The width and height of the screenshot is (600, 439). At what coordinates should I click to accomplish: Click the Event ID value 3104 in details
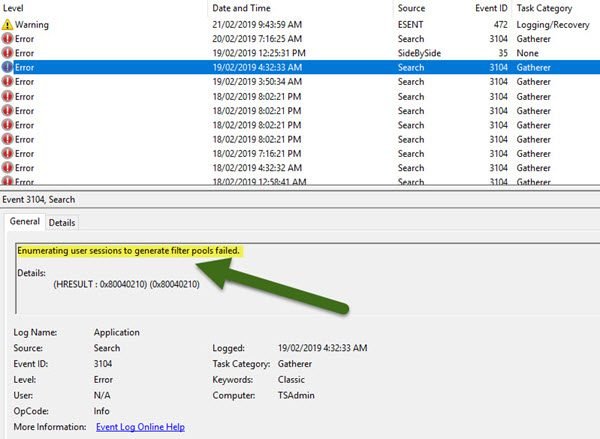(x=103, y=364)
